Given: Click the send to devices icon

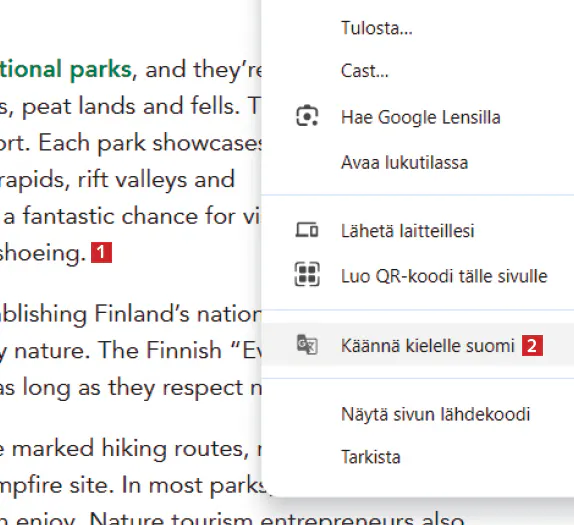Looking at the screenshot, I should pos(307,230).
